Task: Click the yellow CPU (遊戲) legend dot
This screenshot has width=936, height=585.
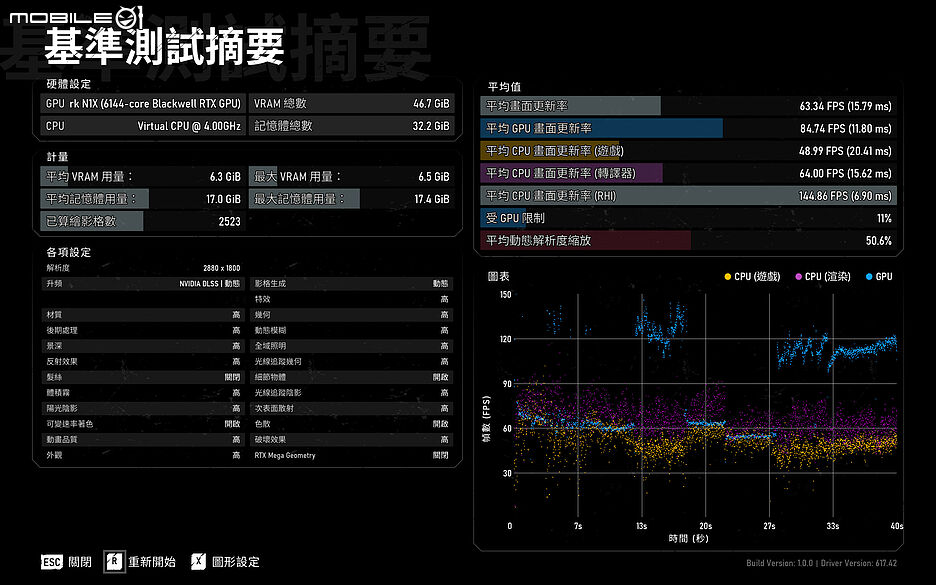Action: click(728, 276)
